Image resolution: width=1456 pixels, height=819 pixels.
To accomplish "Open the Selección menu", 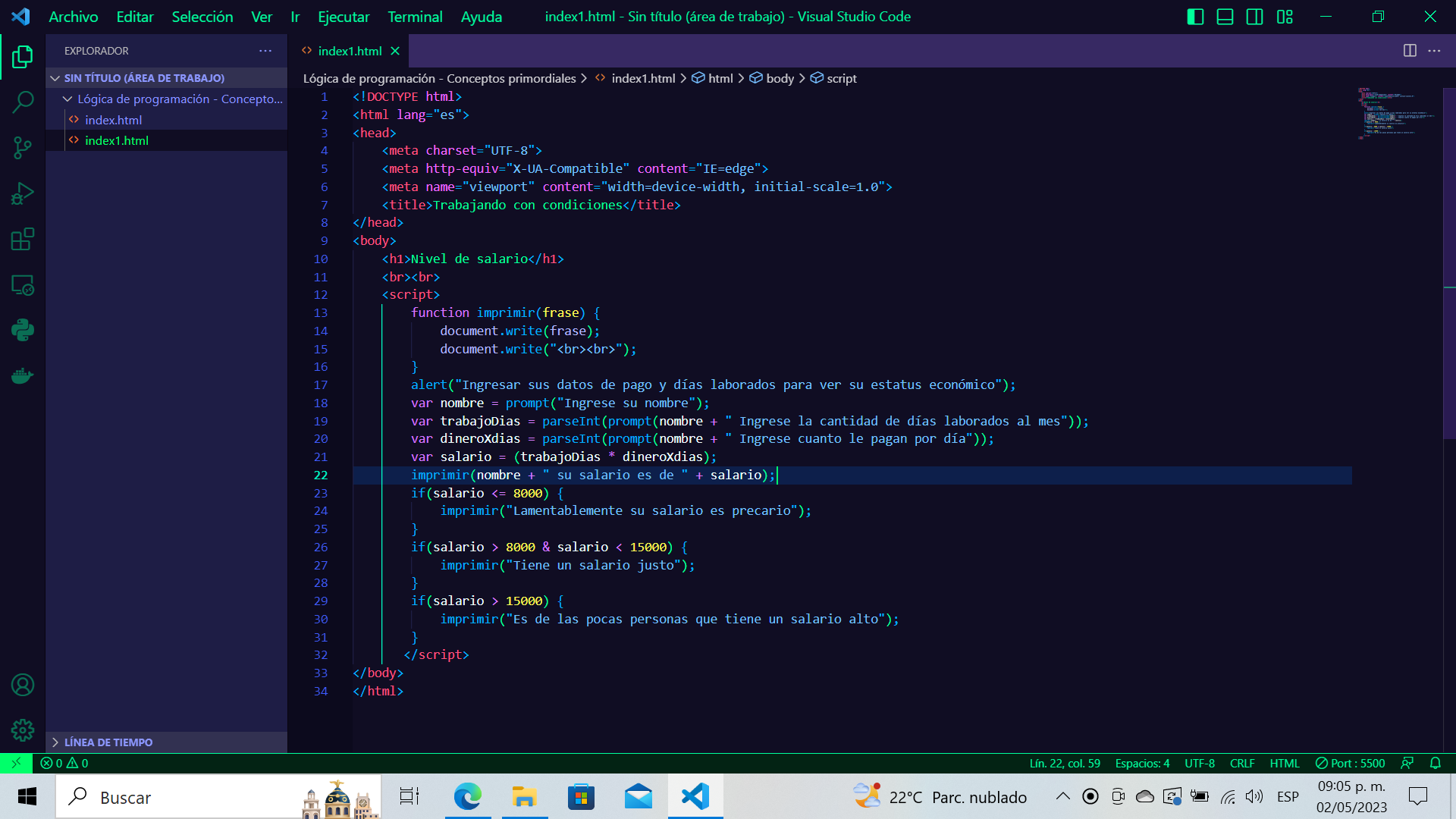I will [202, 17].
